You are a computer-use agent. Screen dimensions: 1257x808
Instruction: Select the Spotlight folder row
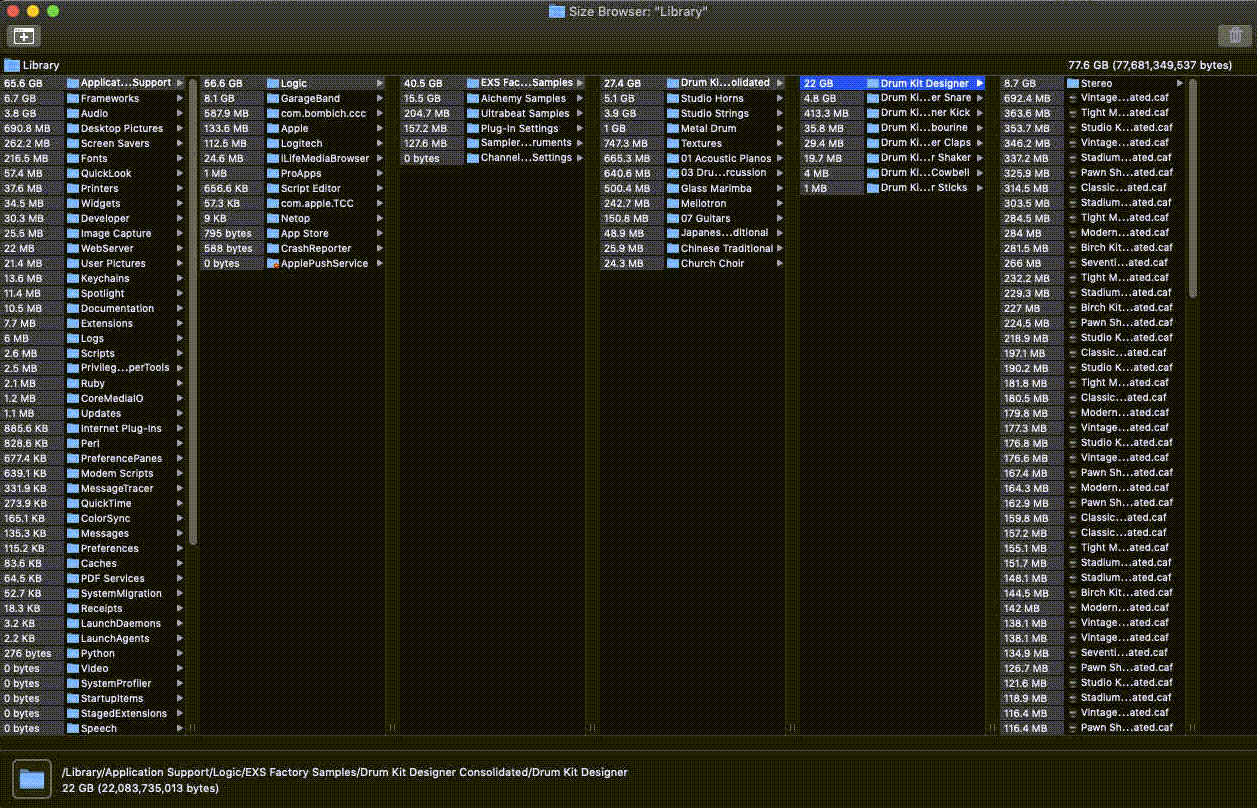tap(93, 293)
